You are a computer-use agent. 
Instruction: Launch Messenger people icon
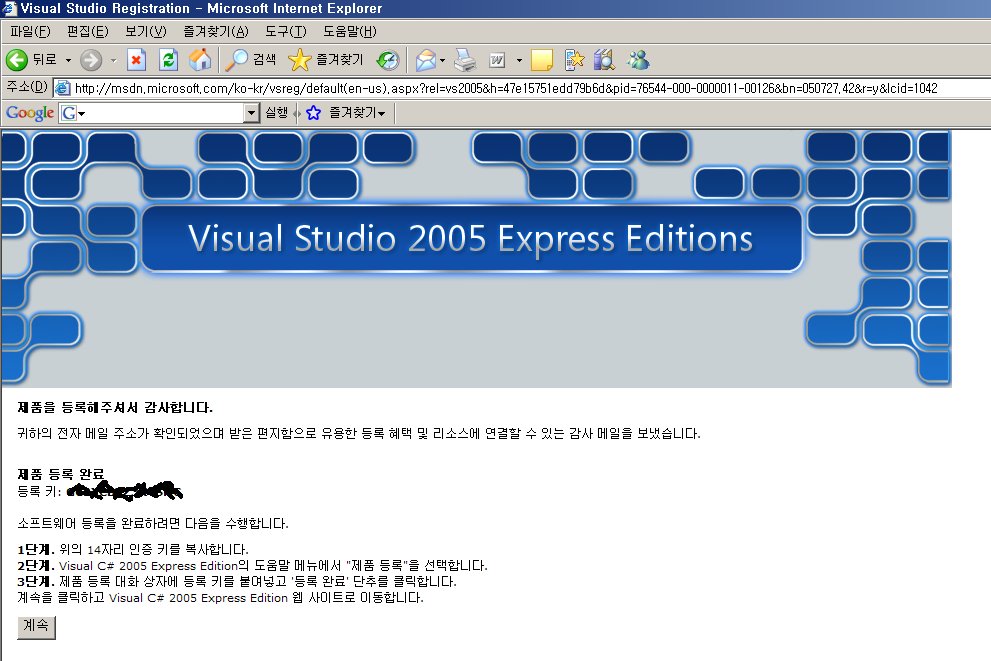coord(638,60)
